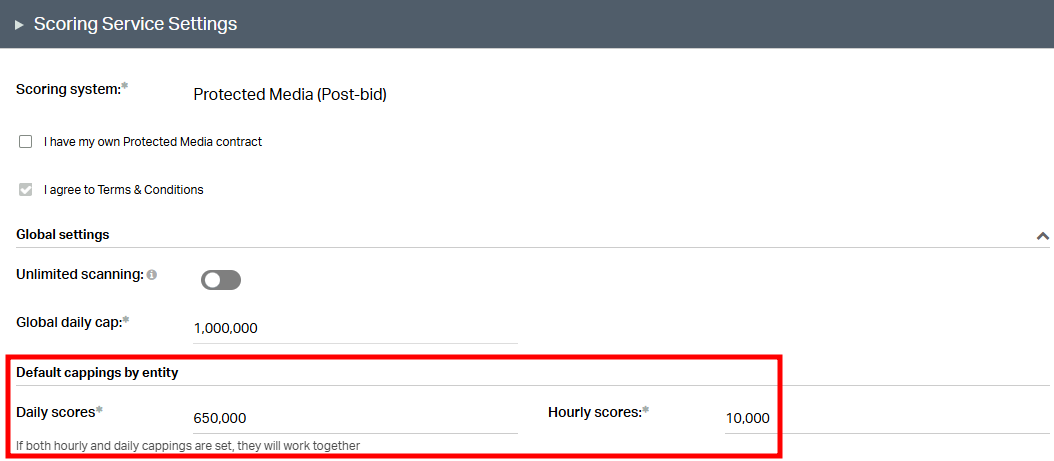Image resolution: width=1054 pixels, height=461 pixels.
Task: Click the "I agree to Terms & Conditions" text
Action: click(x=124, y=190)
